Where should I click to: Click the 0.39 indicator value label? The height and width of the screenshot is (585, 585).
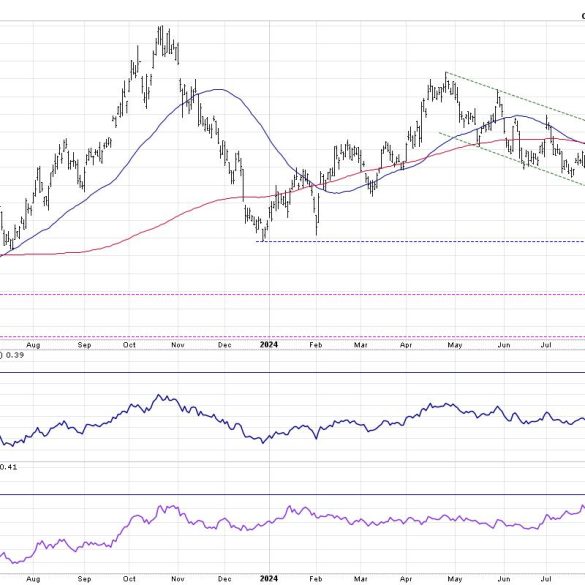coord(15,355)
